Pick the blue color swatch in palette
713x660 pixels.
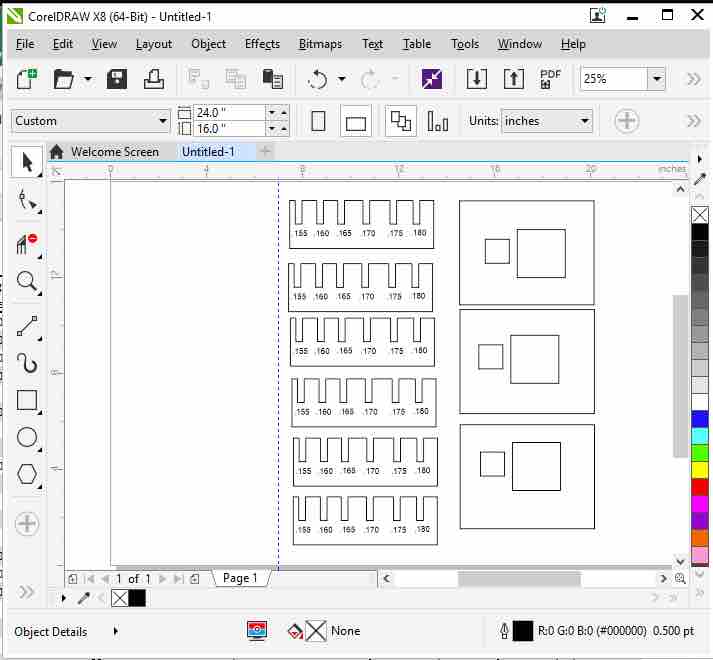point(700,419)
